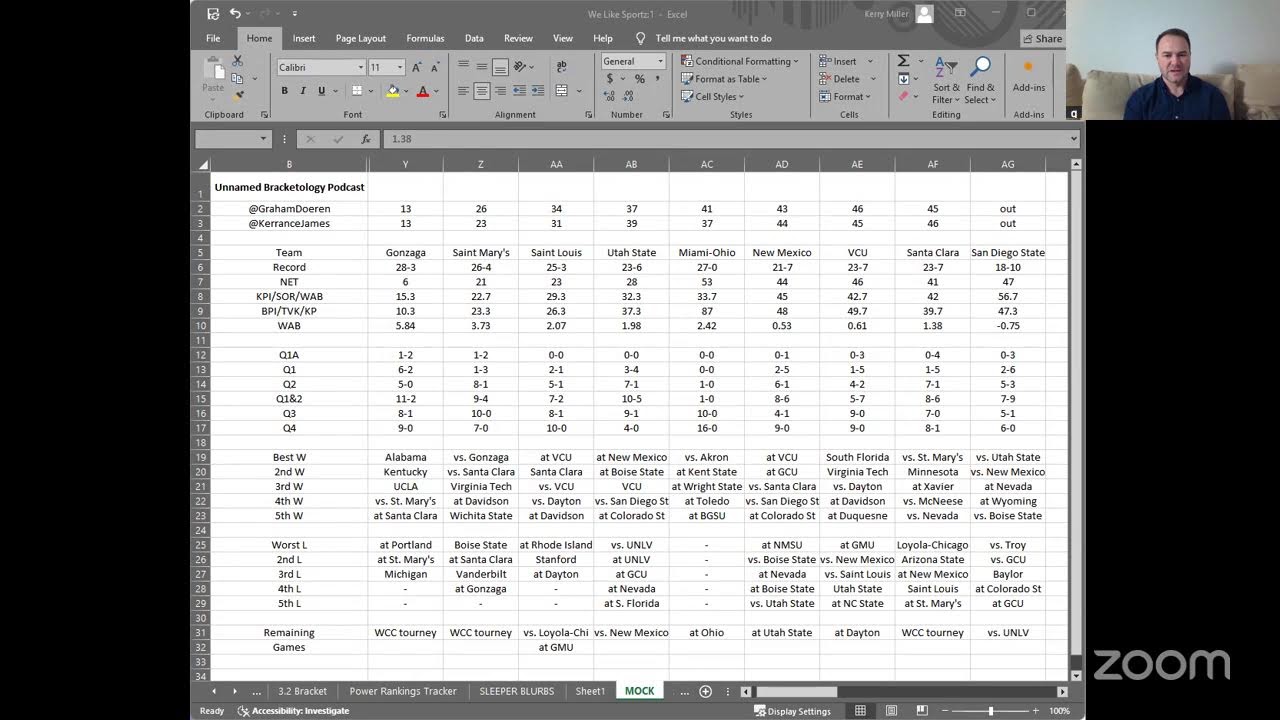Click the Paste clipboard icon
This screenshot has width=1280, height=720.
[x=213, y=68]
